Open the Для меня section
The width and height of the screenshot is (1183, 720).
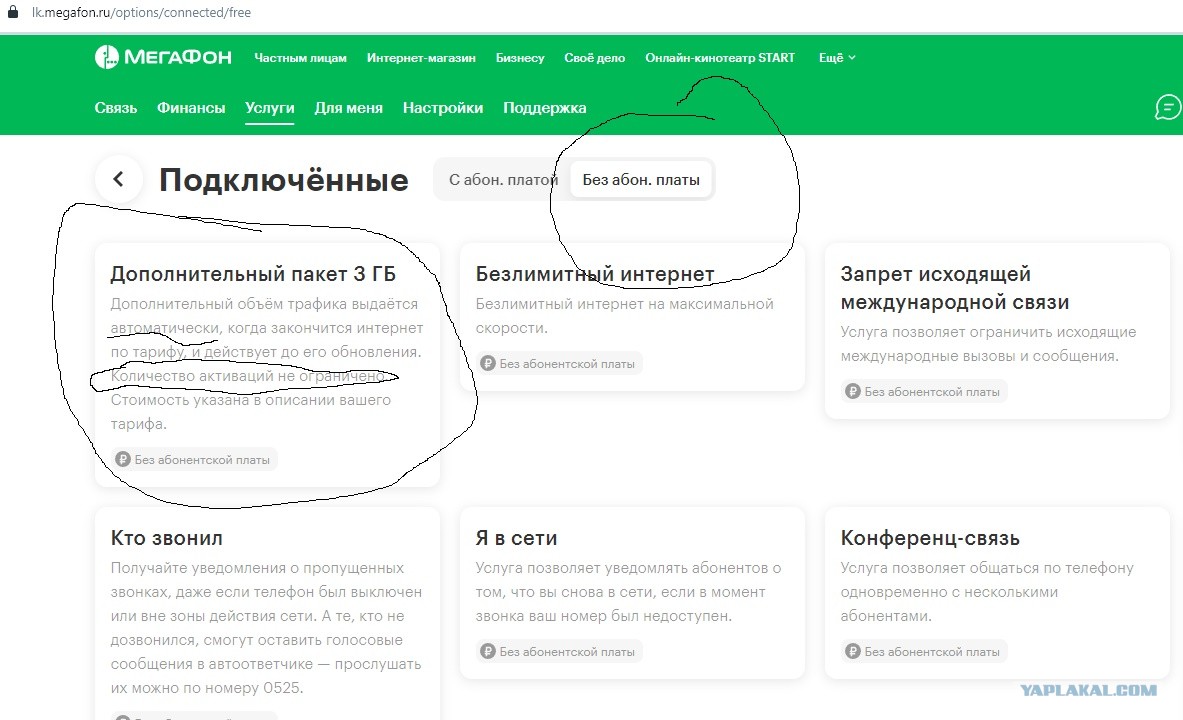point(349,108)
